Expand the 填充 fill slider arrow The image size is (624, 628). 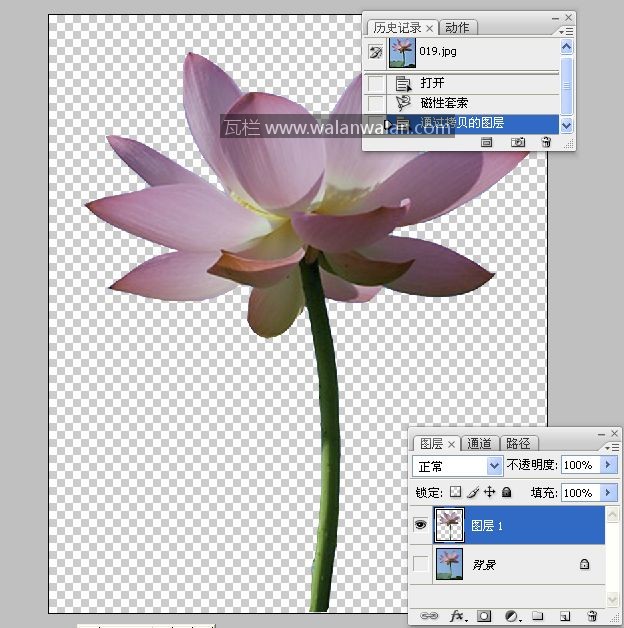click(608, 493)
